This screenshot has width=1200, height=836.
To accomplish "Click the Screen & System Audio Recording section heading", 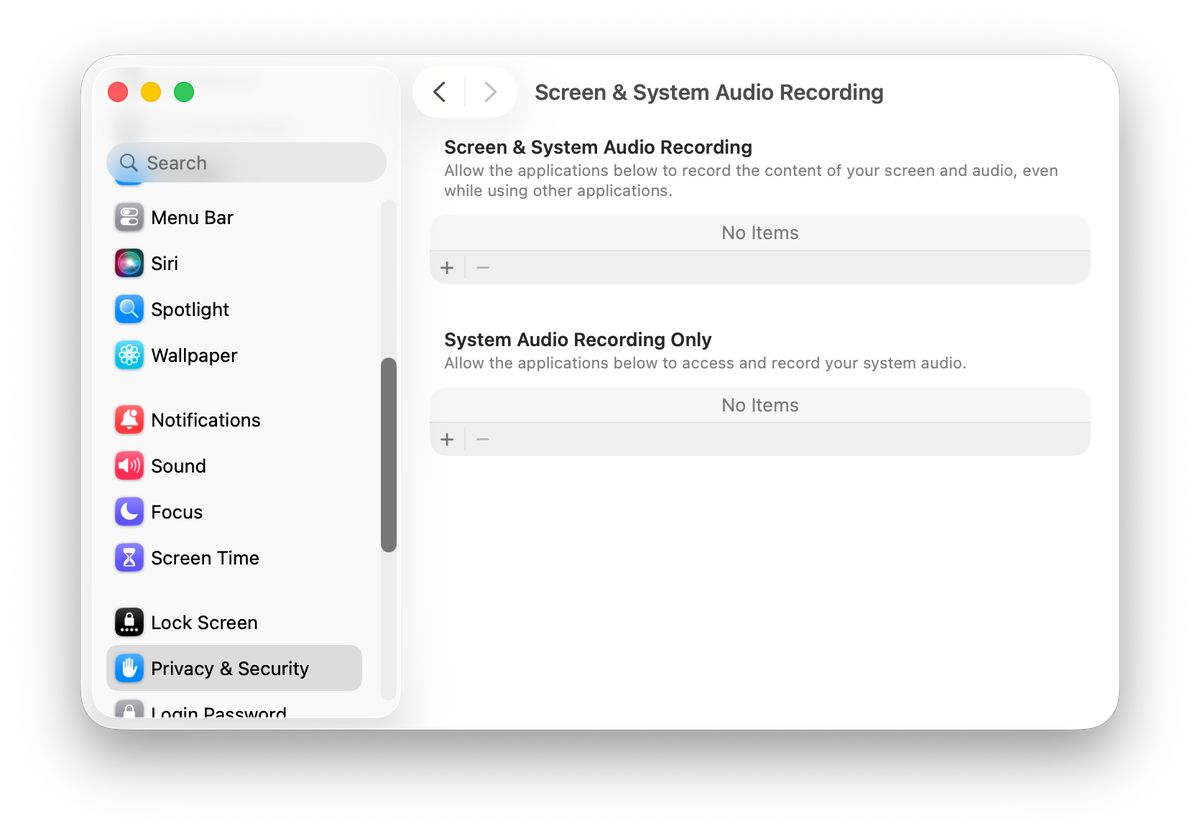I will coord(598,147).
